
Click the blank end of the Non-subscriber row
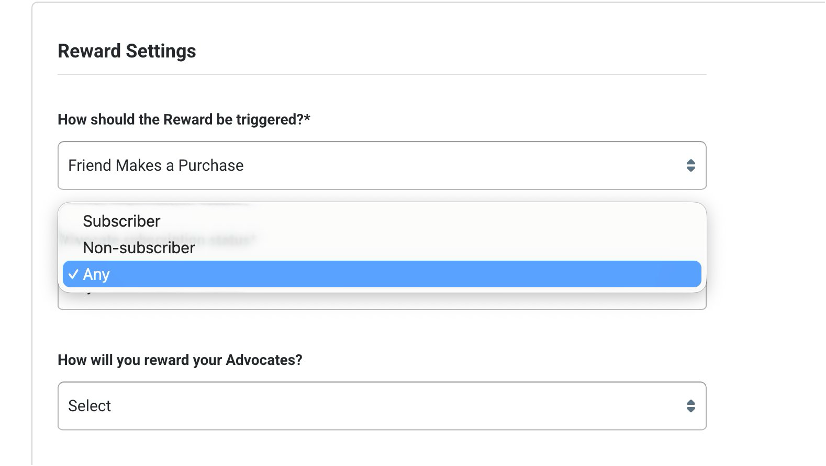[x=500, y=247]
